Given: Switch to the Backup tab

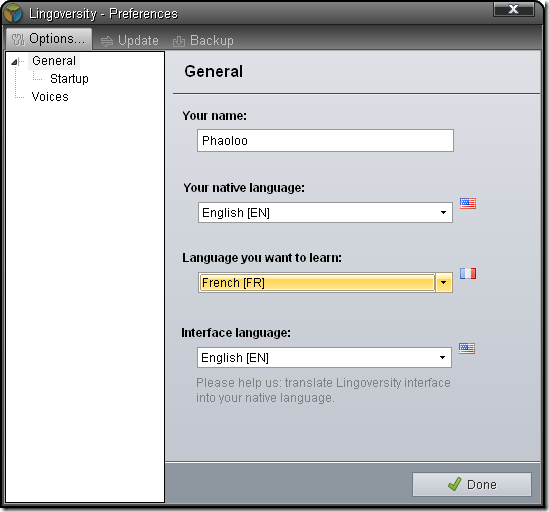Looking at the screenshot, I should pos(203,41).
